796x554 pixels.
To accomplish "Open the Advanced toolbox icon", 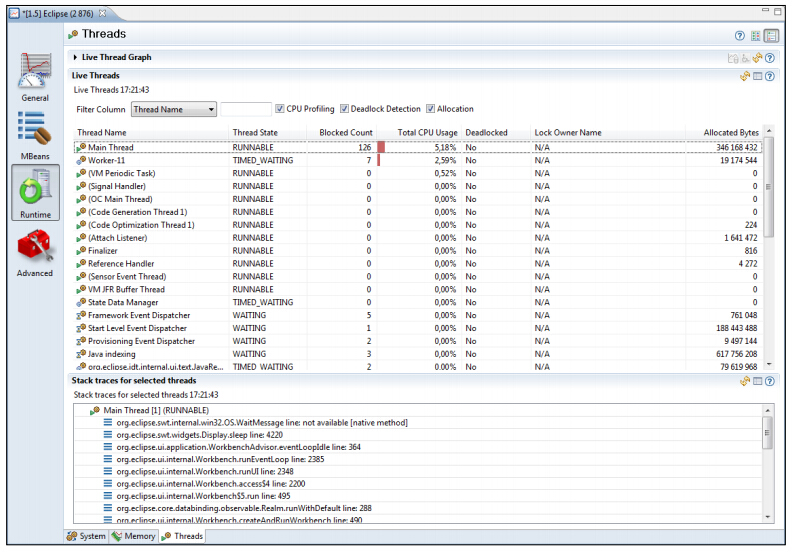I will coord(34,249).
